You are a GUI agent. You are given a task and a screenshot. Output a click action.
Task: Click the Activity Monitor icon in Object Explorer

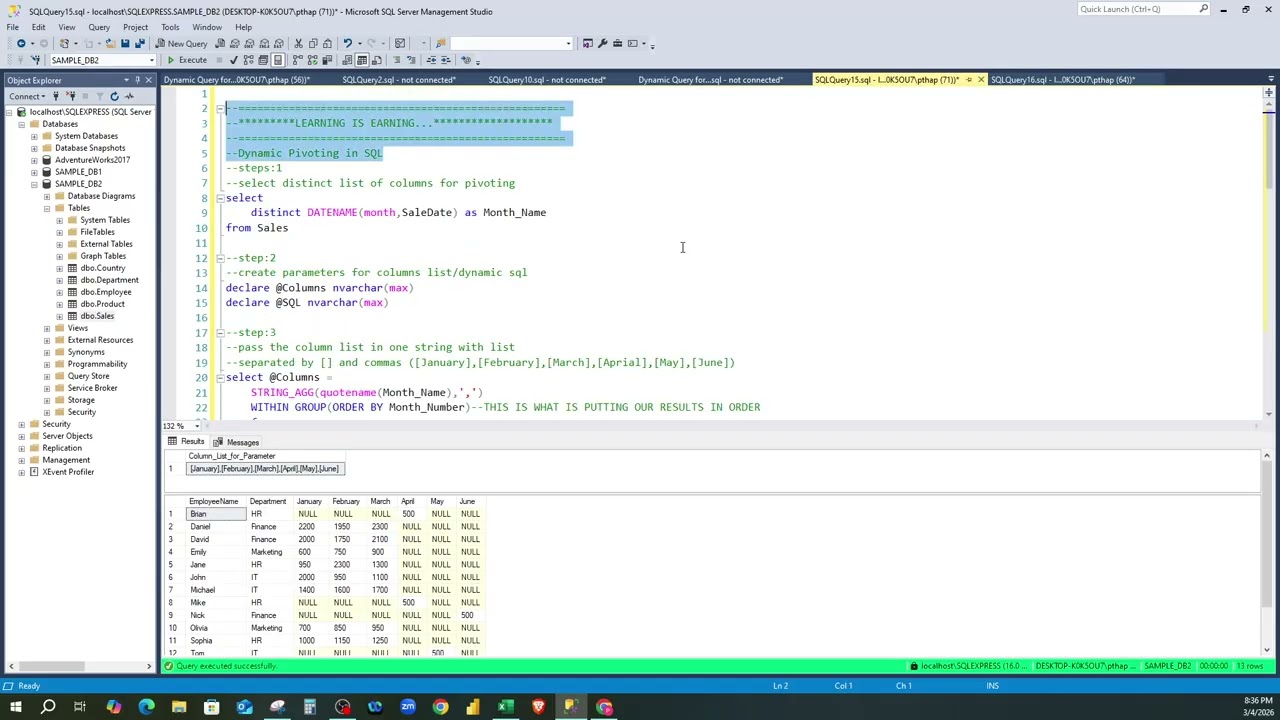129,96
